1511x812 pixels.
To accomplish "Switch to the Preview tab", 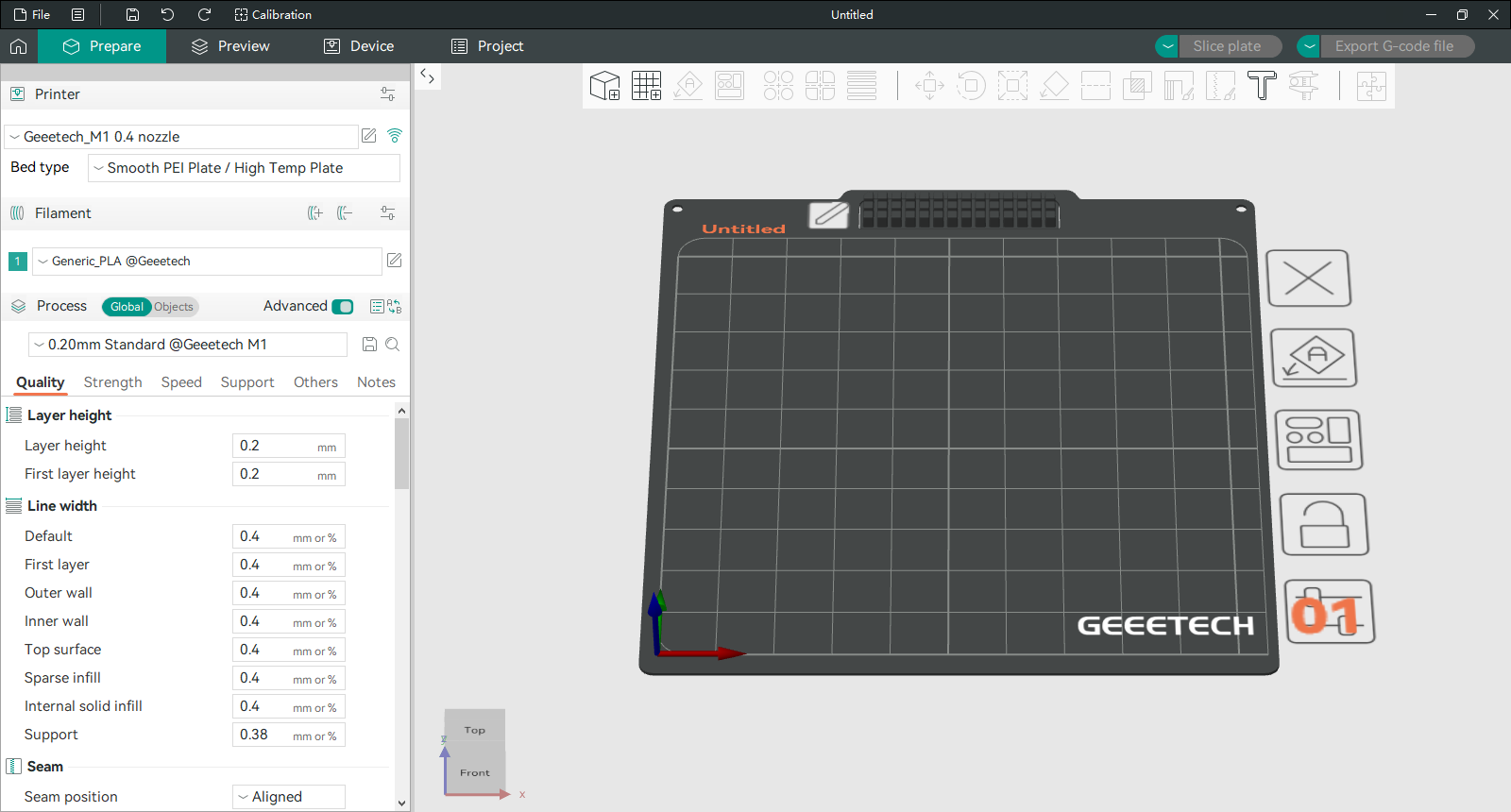I will click(x=230, y=46).
